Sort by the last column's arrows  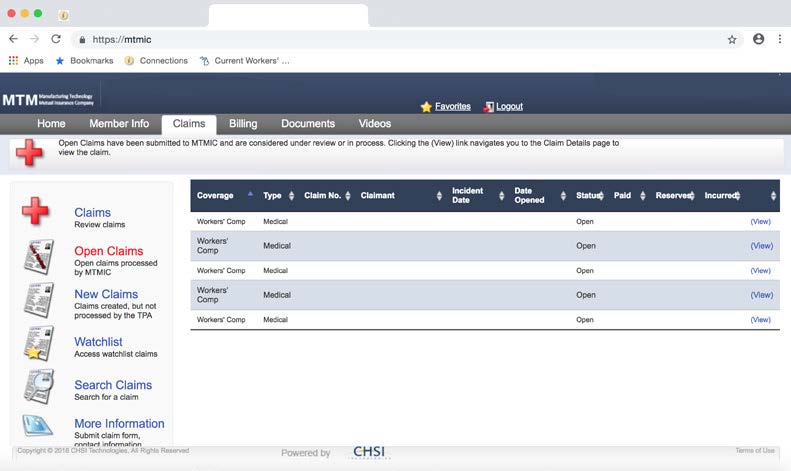click(773, 196)
